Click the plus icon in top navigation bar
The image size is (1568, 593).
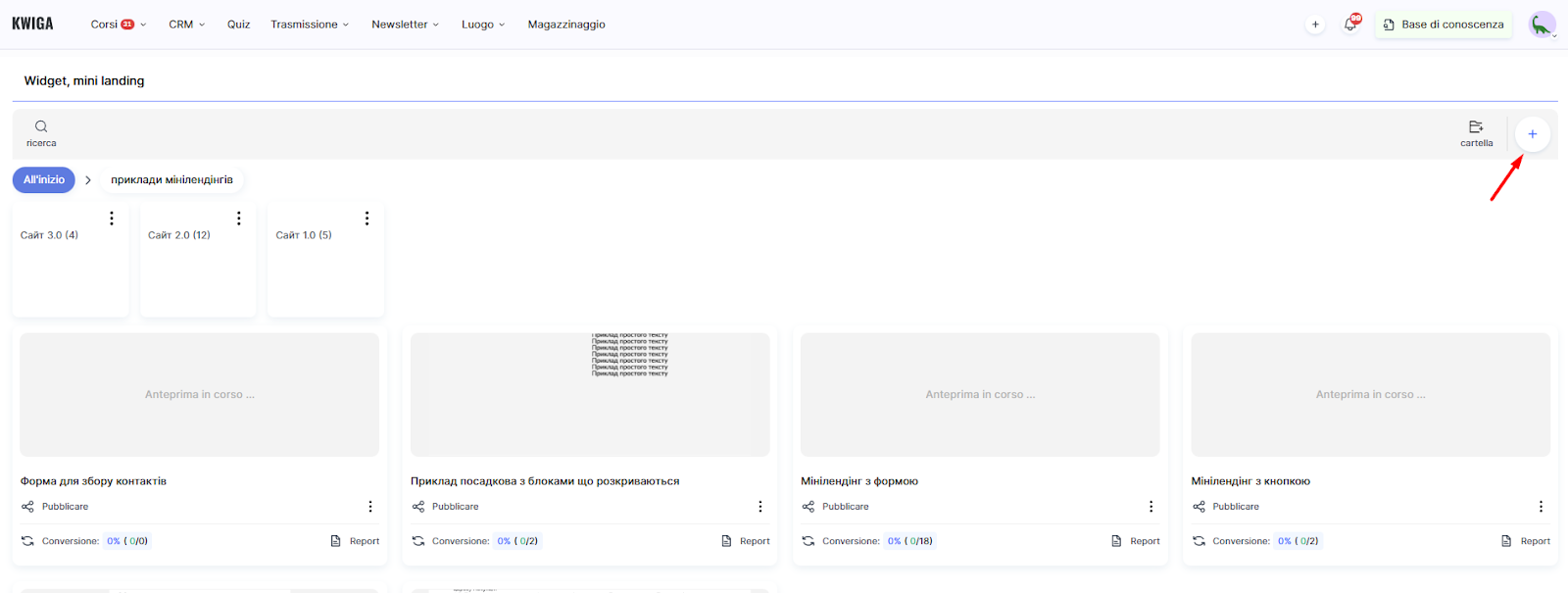click(1315, 25)
